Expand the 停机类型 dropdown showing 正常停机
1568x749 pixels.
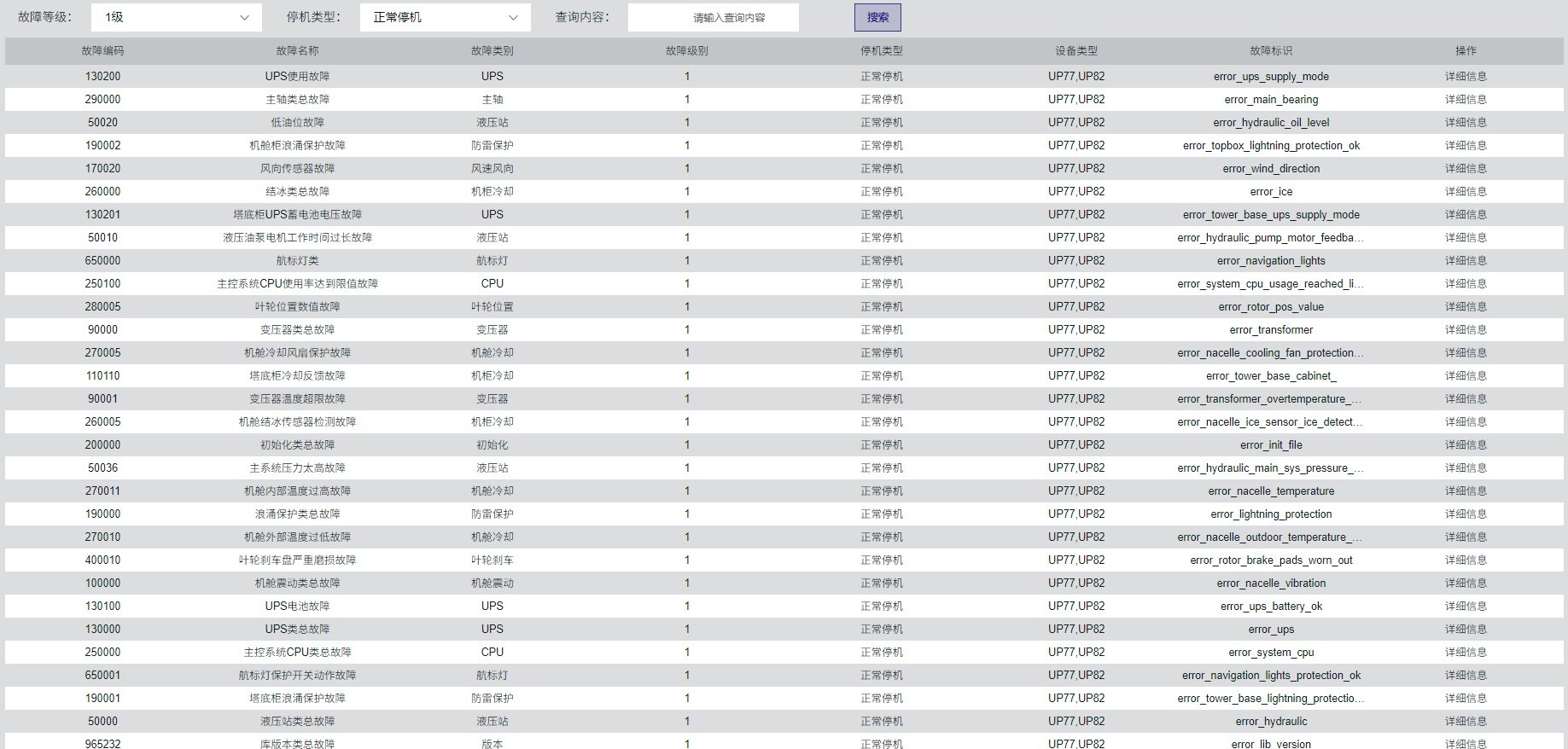pos(445,17)
